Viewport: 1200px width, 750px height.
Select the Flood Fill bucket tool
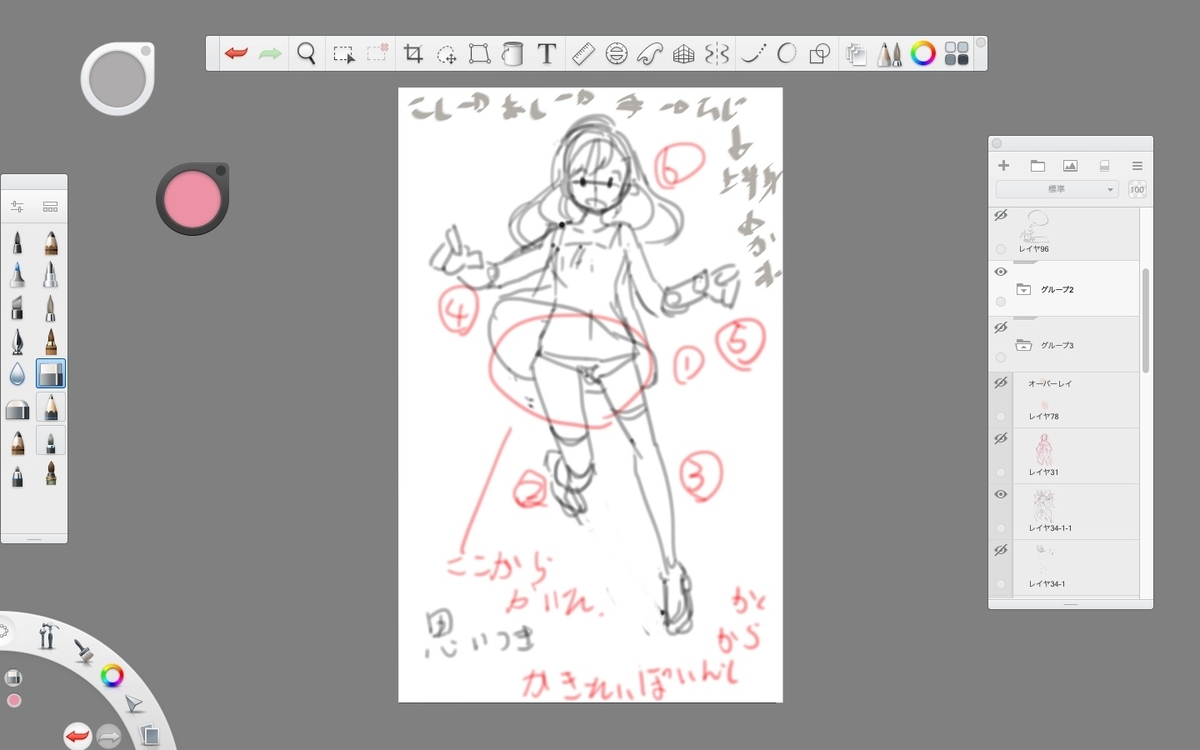pos(512,54)
